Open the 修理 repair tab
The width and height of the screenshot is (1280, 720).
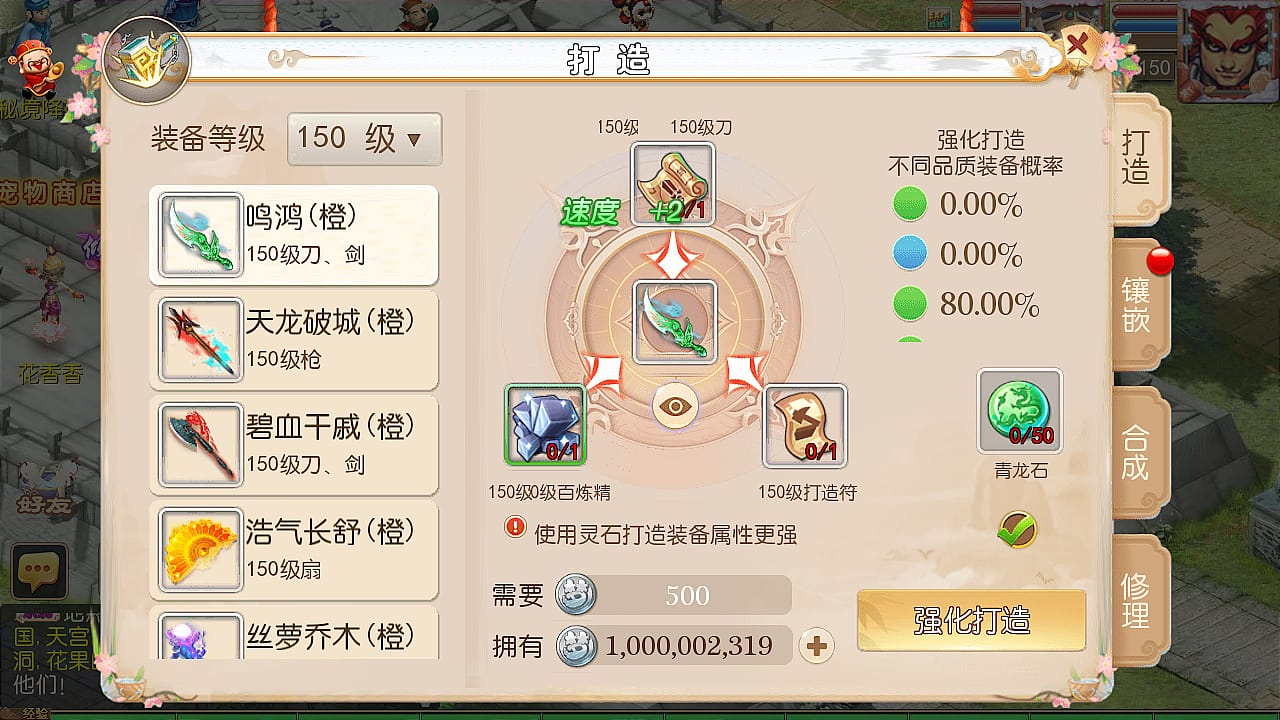click(x=1137, y=600)
